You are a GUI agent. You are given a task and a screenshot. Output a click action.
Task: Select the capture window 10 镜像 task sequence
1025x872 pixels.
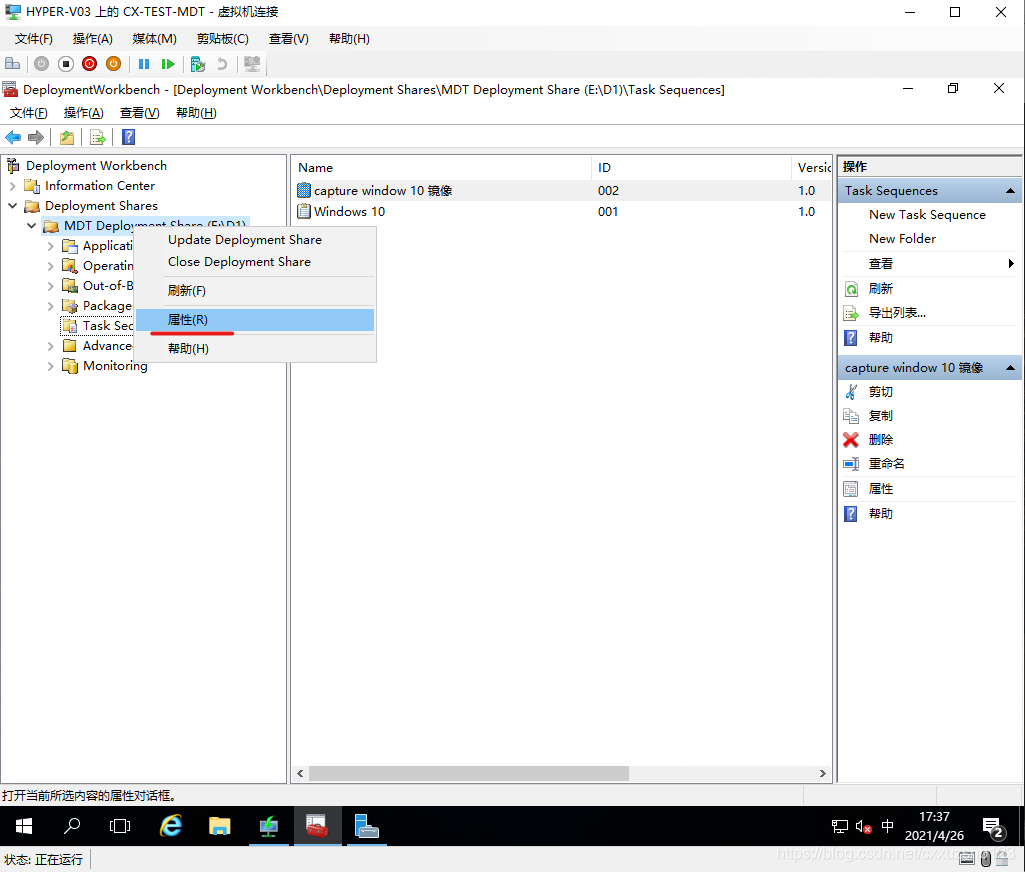[382, 191]
